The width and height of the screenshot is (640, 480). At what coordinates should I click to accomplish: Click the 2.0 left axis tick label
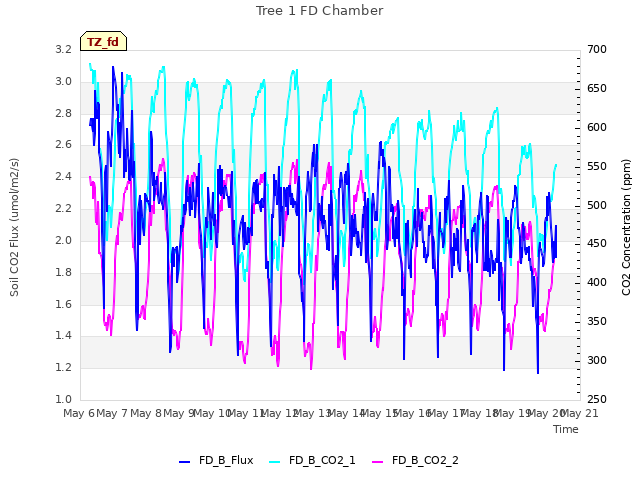click(63, 240)
